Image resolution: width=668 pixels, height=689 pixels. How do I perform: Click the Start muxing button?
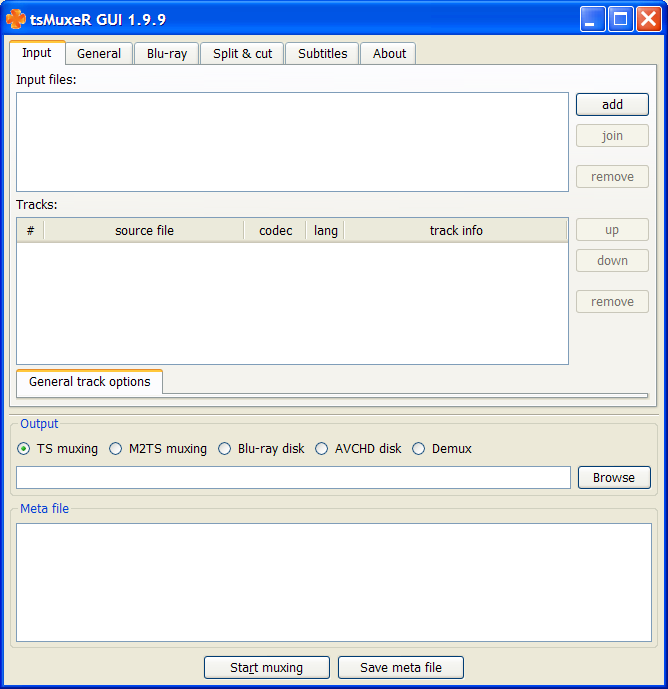pos(267,667)
